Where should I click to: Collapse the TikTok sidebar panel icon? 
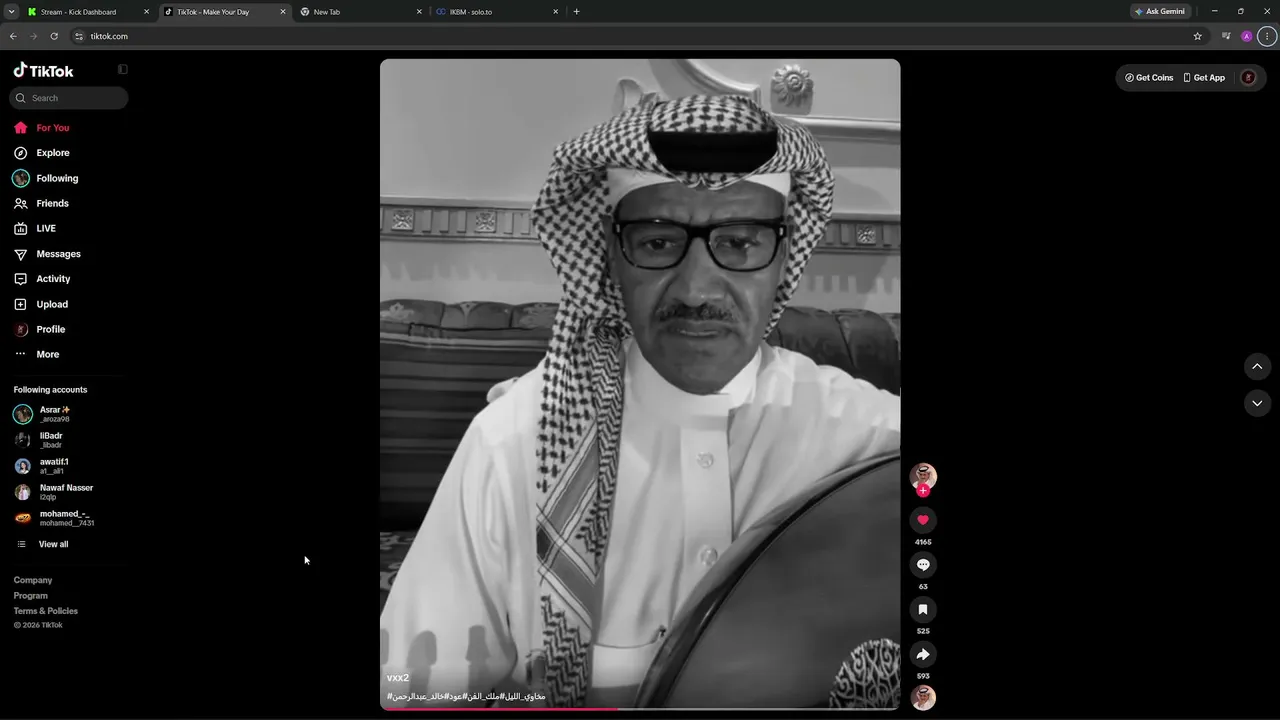(x=123, y=70)
